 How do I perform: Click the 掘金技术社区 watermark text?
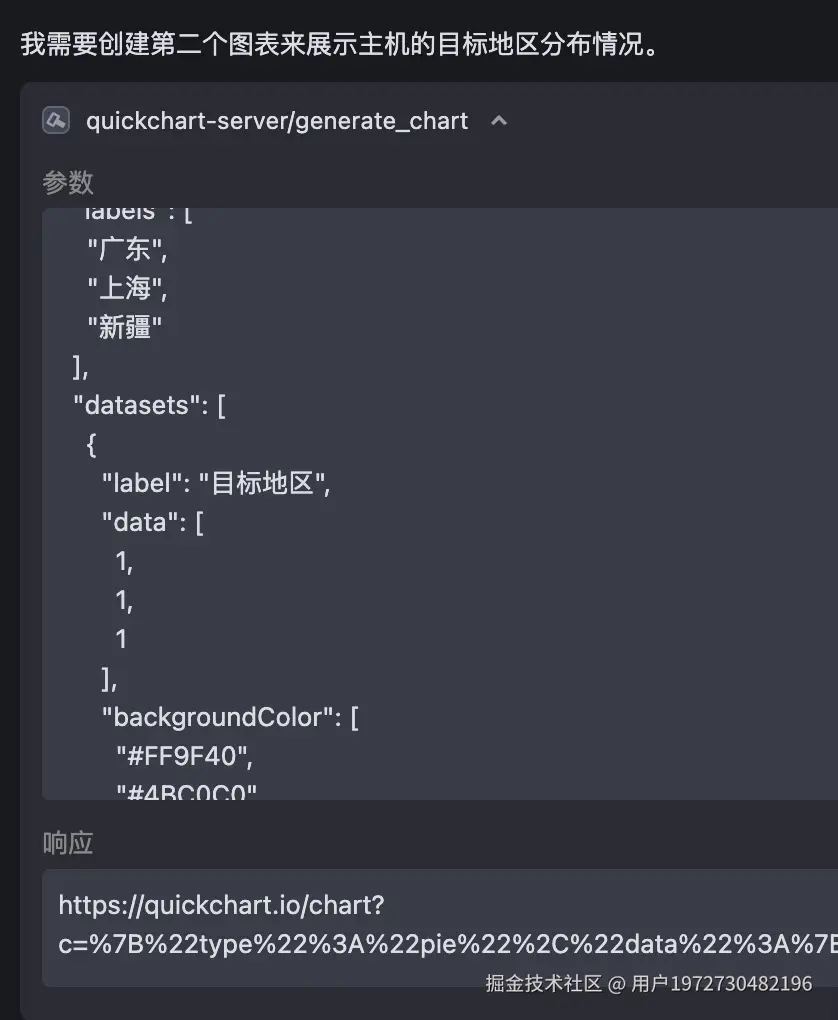[544, 983]
